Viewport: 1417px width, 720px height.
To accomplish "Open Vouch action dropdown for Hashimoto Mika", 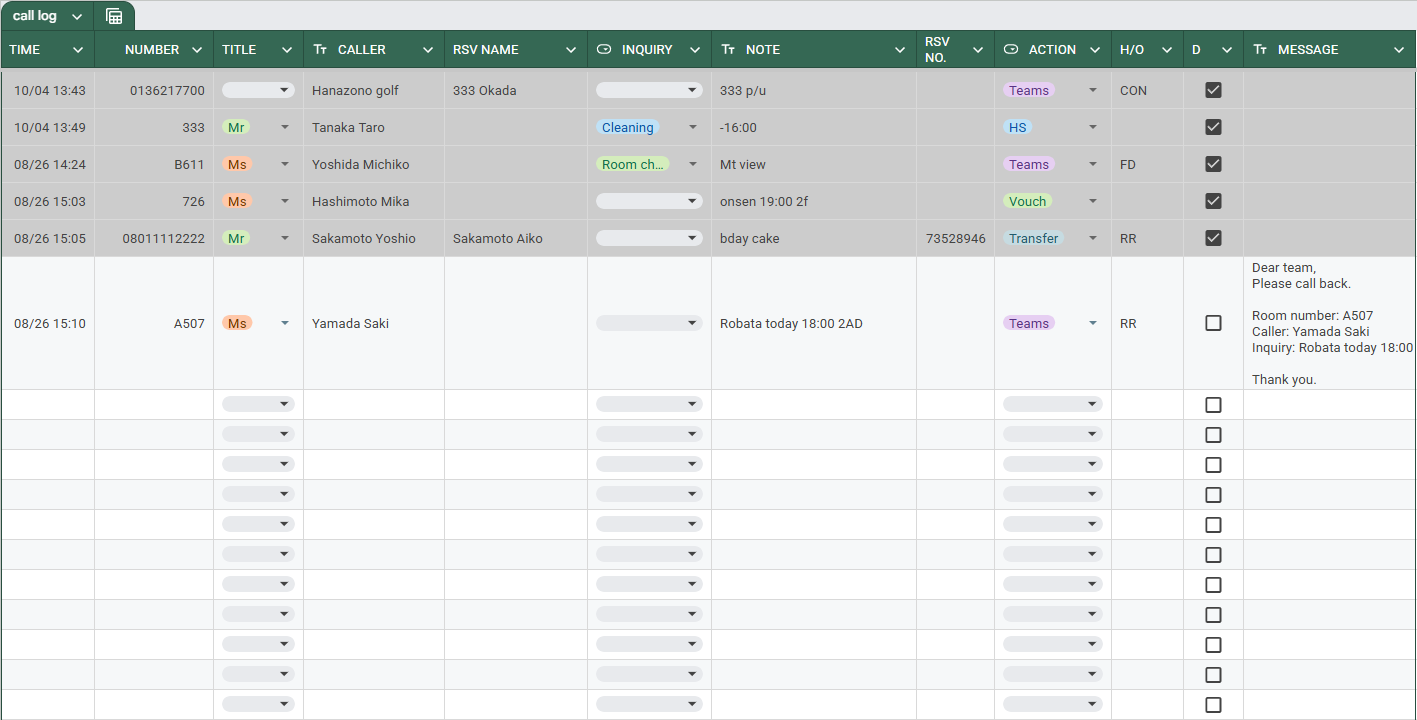I will [1093, 201].
